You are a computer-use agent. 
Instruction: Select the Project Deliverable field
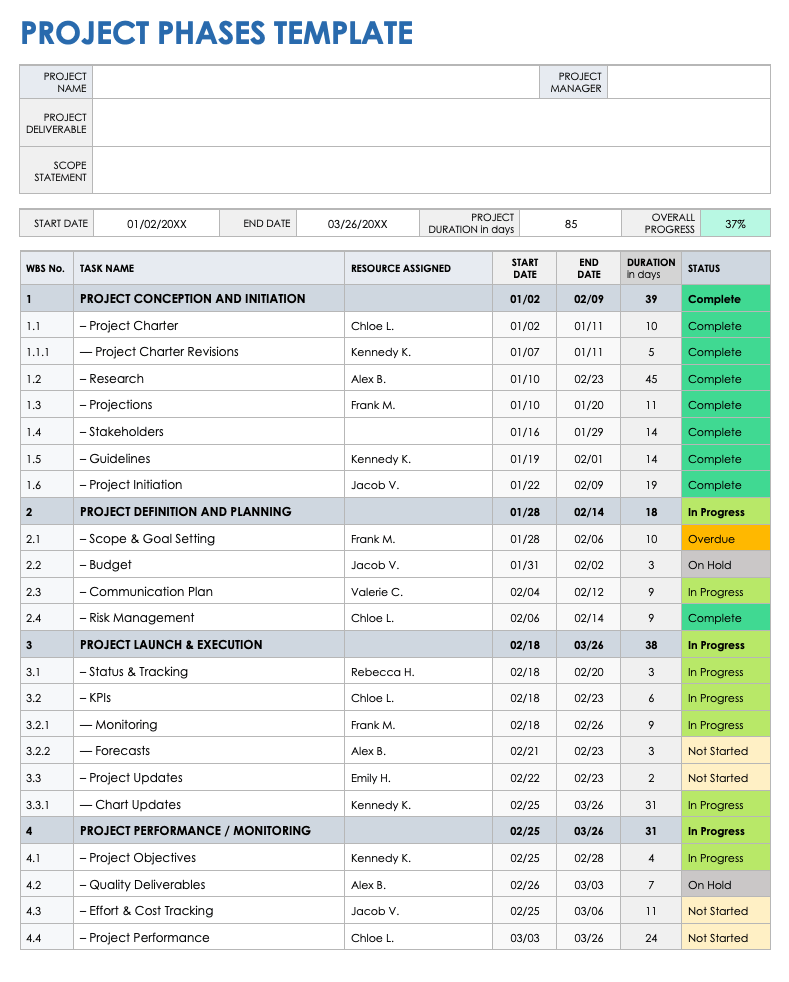430,123
